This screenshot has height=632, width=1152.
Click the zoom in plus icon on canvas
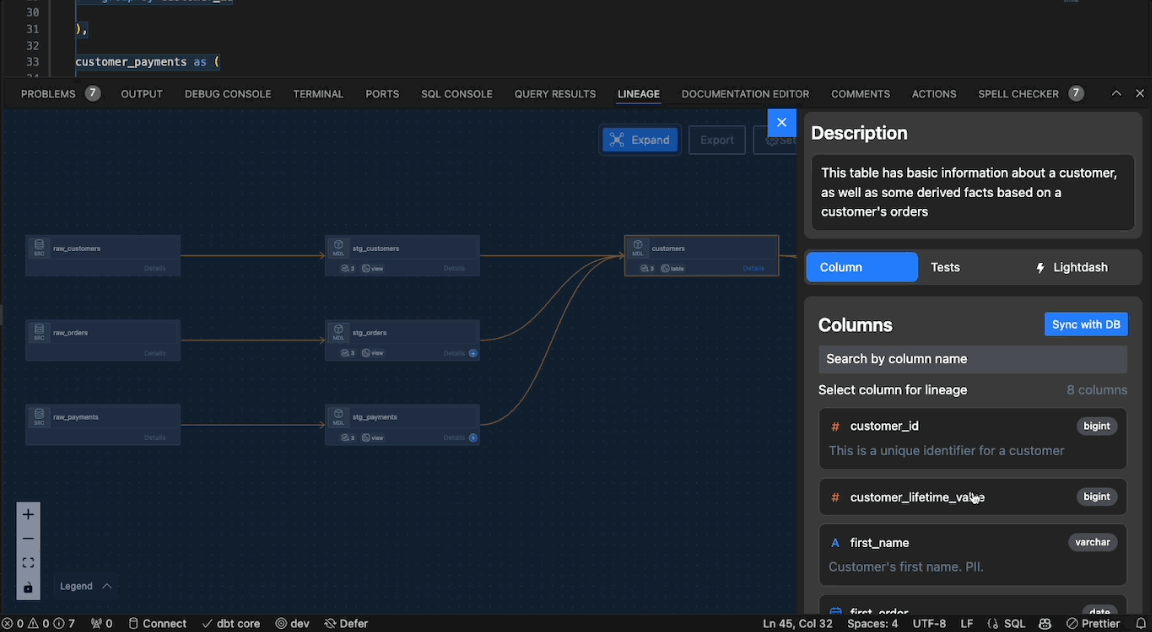coord(28,513)
